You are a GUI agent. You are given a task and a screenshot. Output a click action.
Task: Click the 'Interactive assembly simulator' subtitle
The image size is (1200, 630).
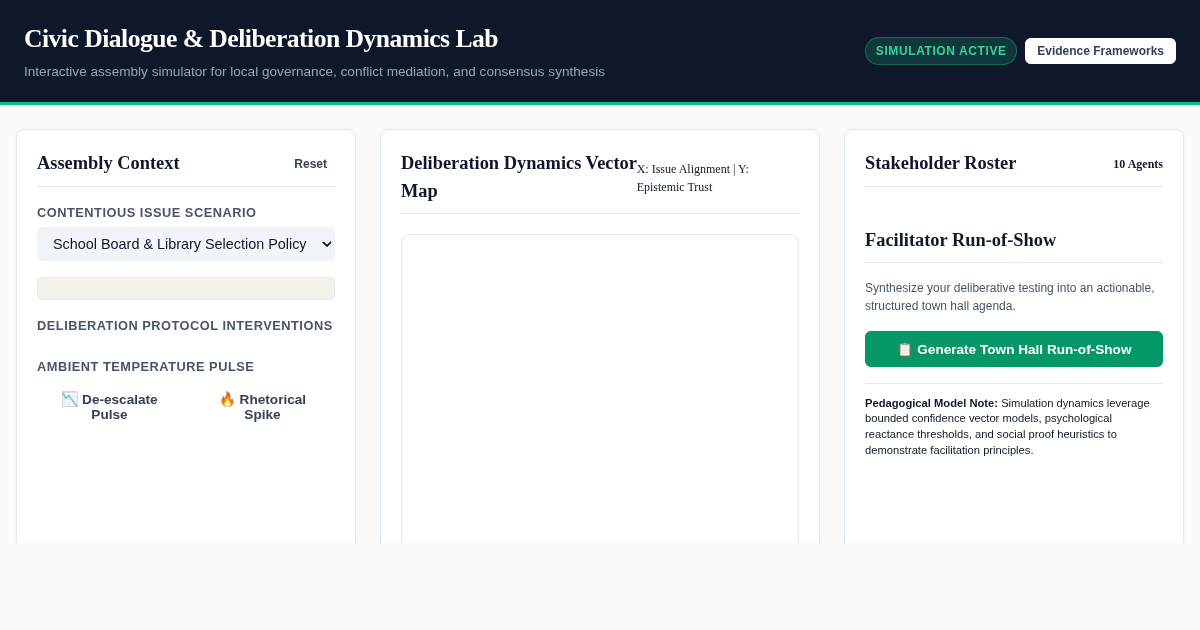pos(314,72)
